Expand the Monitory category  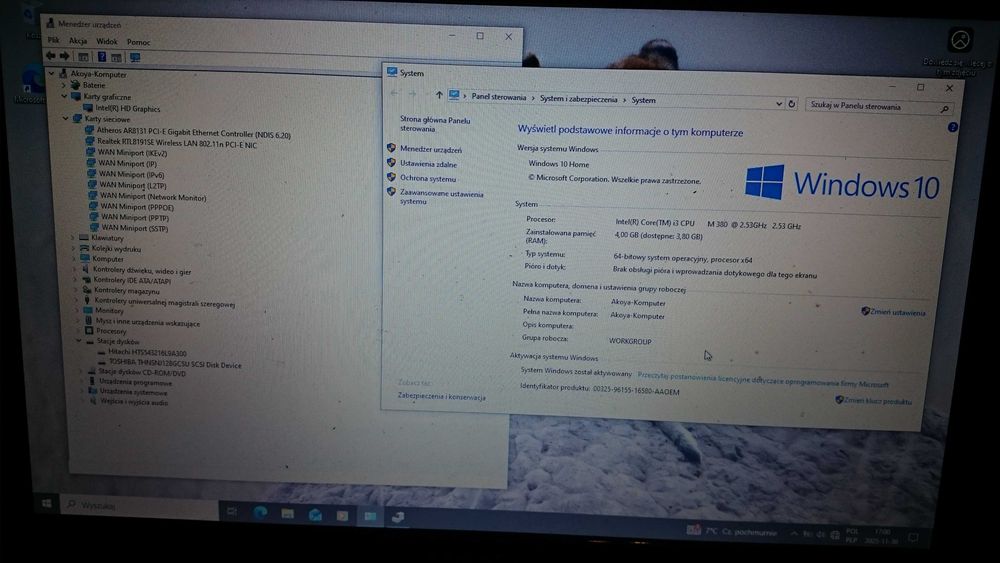pos(77,311)
